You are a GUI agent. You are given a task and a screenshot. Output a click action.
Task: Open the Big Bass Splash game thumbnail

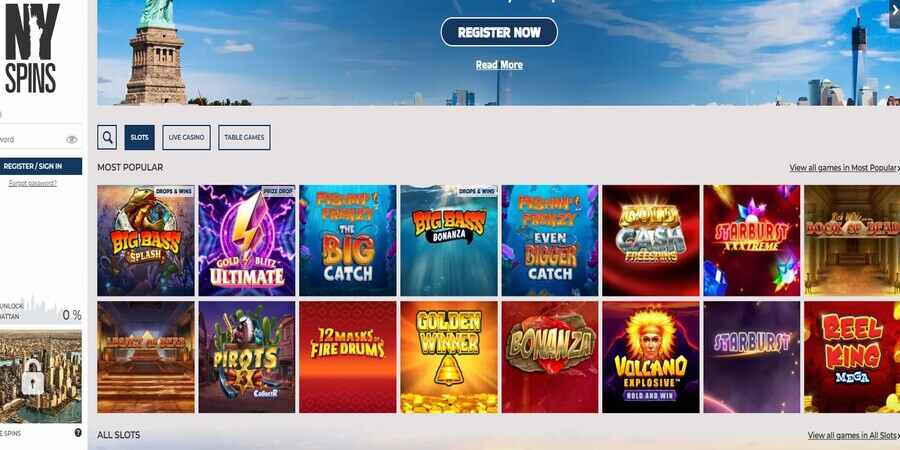click(146, 240)
